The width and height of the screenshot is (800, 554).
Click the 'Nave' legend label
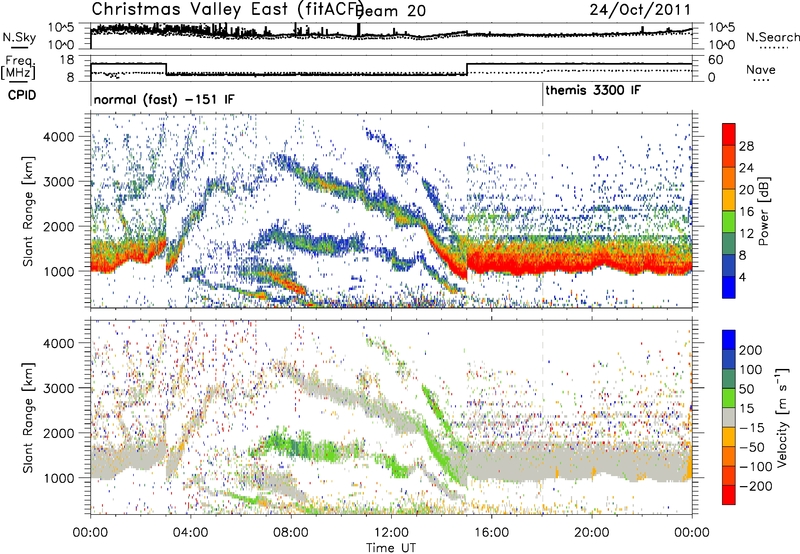coord(761,69)
